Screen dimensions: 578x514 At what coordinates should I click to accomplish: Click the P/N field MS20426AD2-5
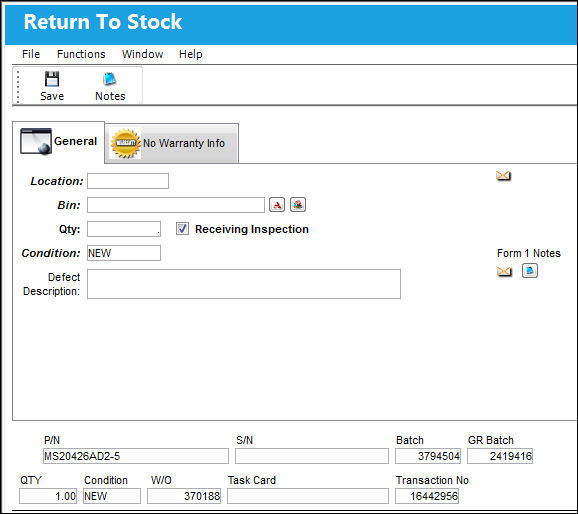pyautogui.click(x=136, y=456)
